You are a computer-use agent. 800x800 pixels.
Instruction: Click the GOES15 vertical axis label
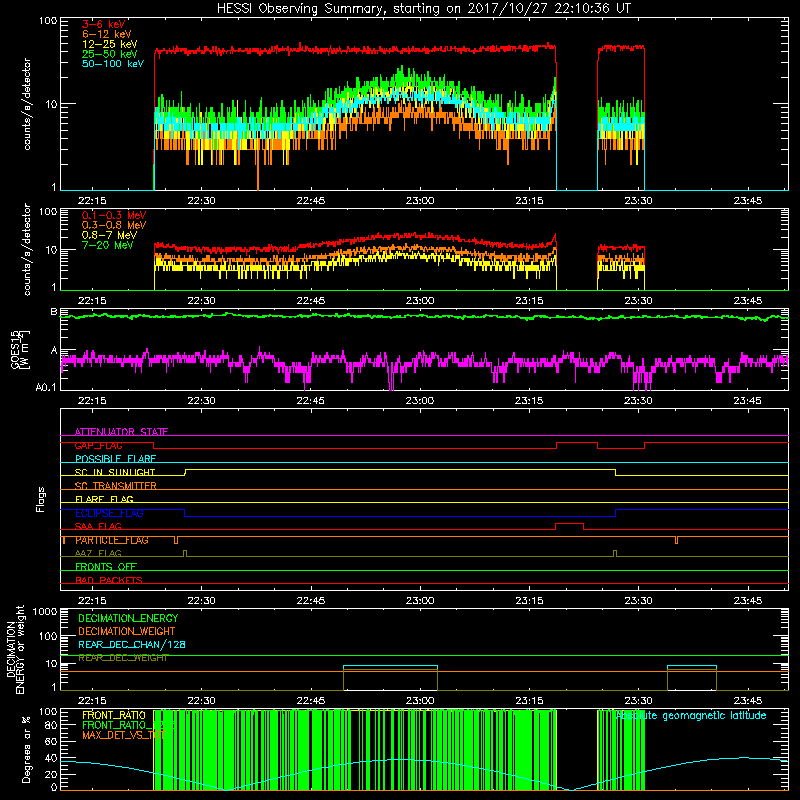tap(20, 350)
